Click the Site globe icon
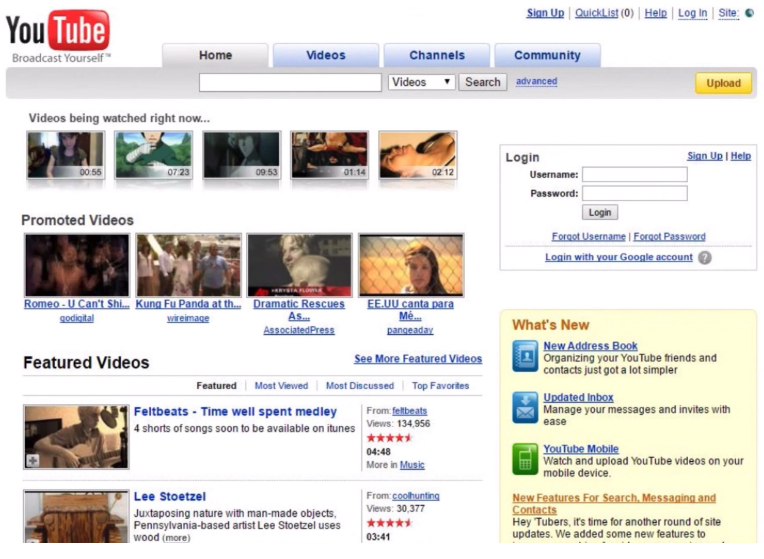Screen dimensions: 764x559 click(749, 13)
